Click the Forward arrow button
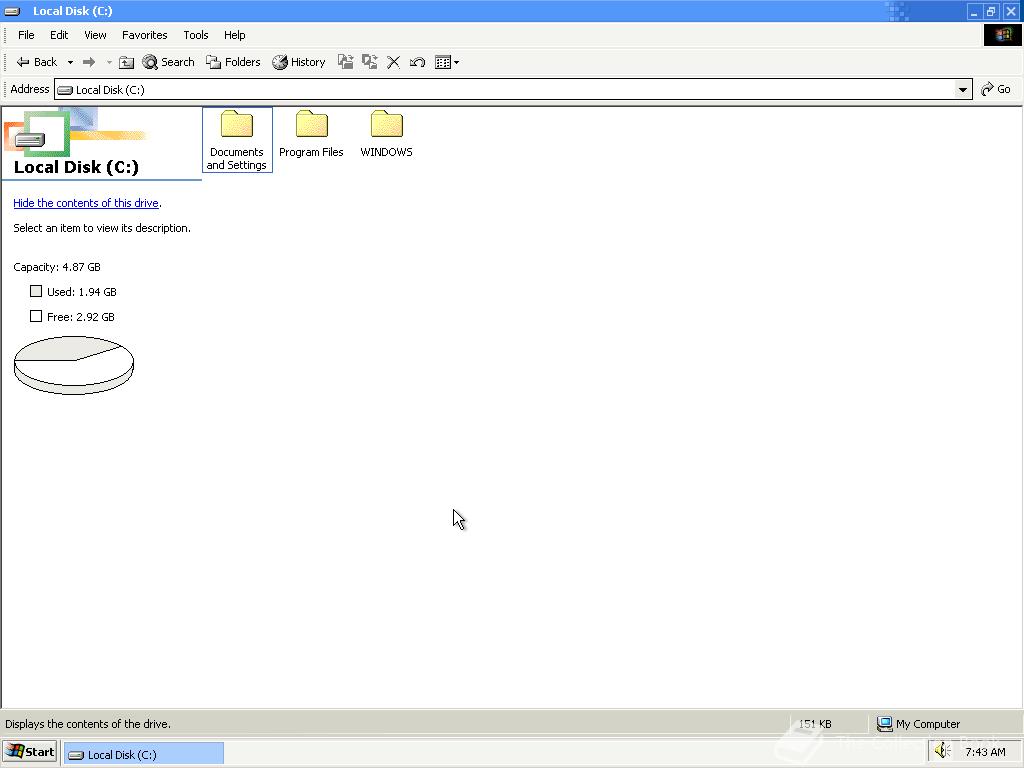 (89, 62)
